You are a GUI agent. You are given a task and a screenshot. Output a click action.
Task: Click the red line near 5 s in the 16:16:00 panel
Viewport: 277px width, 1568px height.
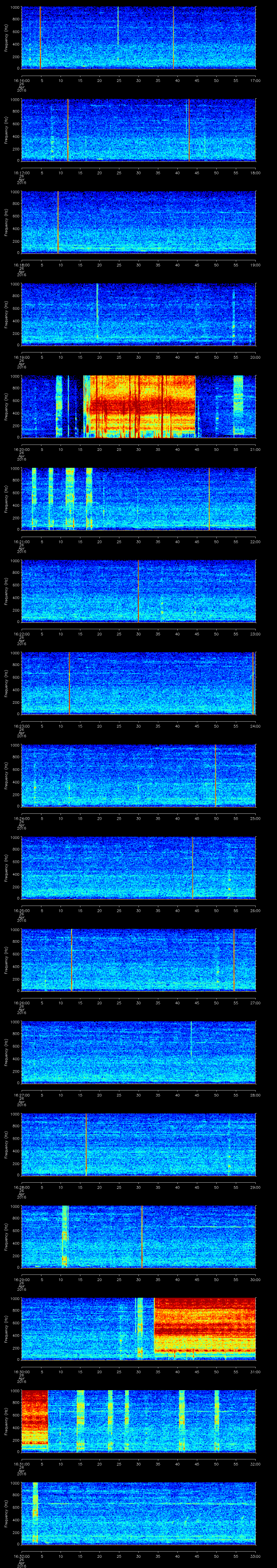coord(40,38)
